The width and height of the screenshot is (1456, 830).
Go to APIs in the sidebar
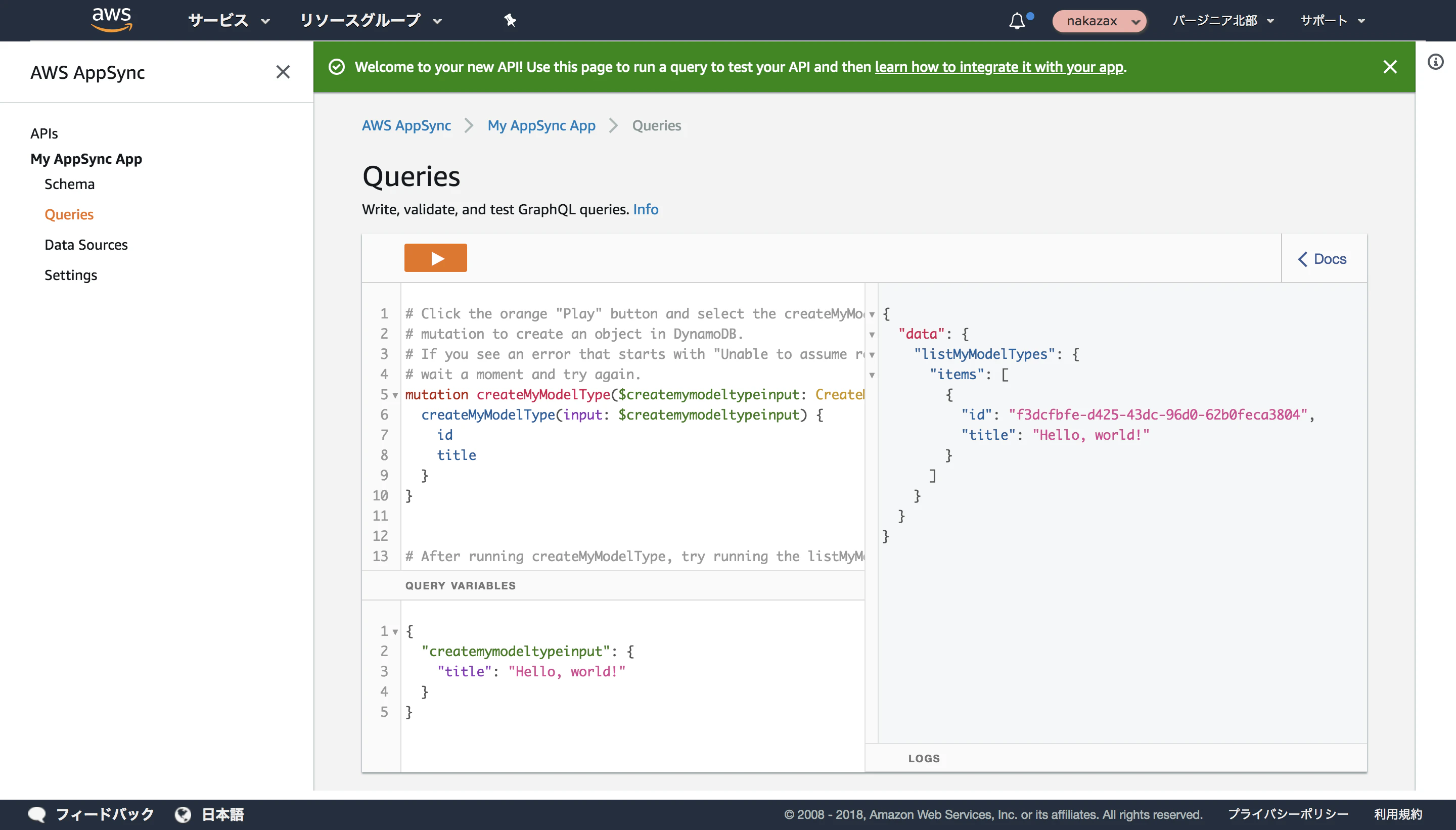click(44, 133)
